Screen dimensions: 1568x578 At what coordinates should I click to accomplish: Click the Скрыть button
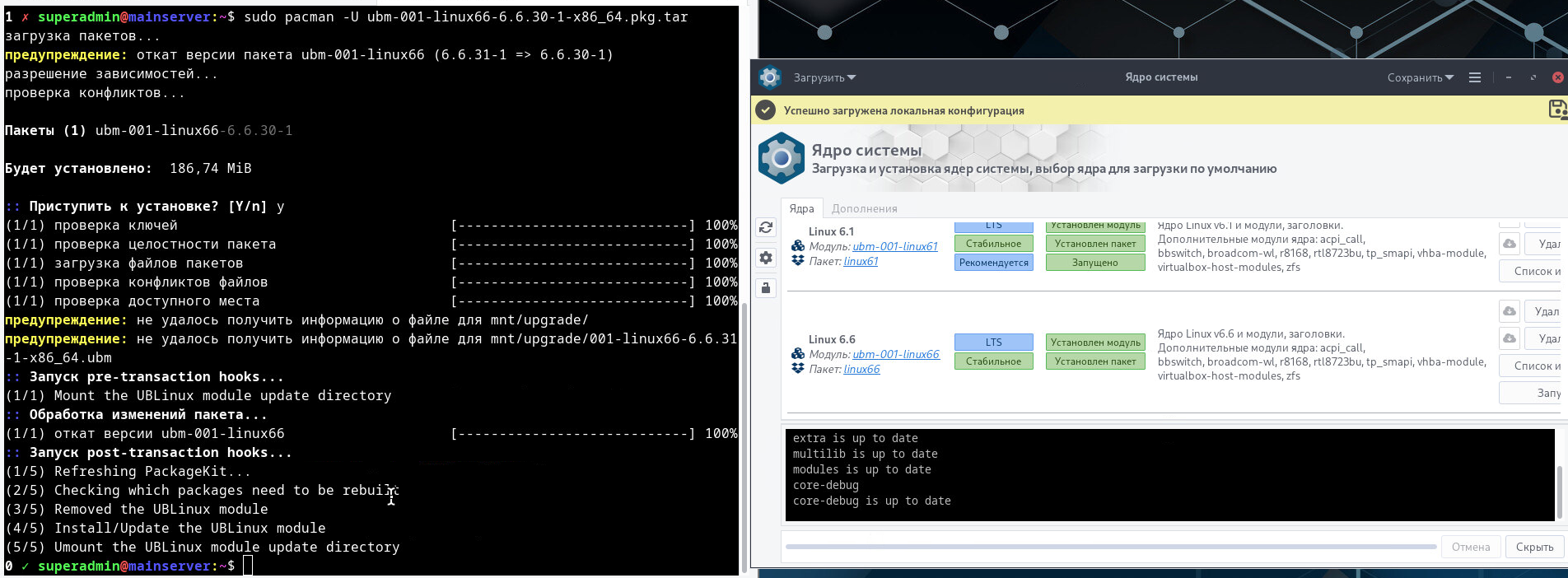(x=1534, y=547)
